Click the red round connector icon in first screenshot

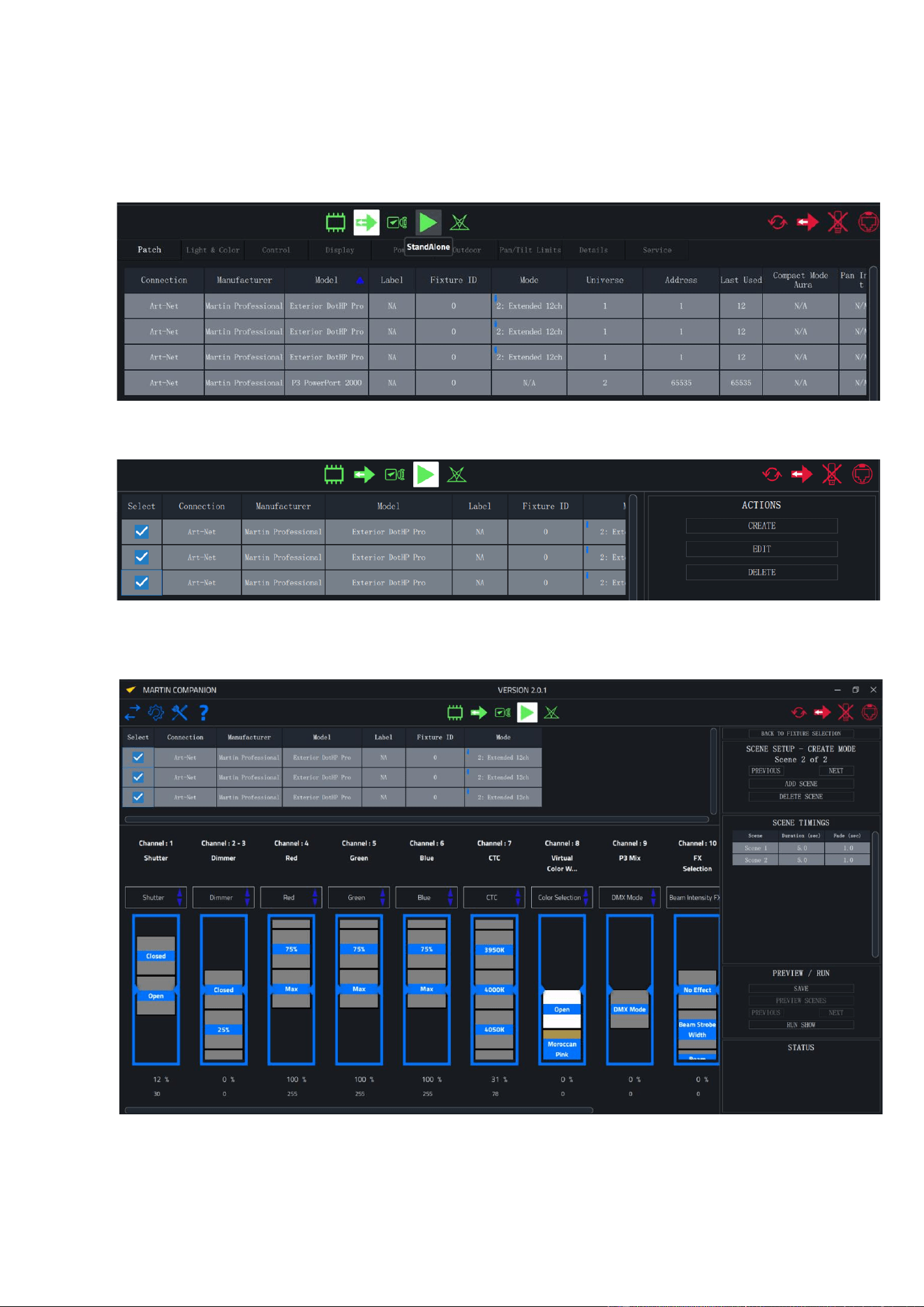coord(868,222)
